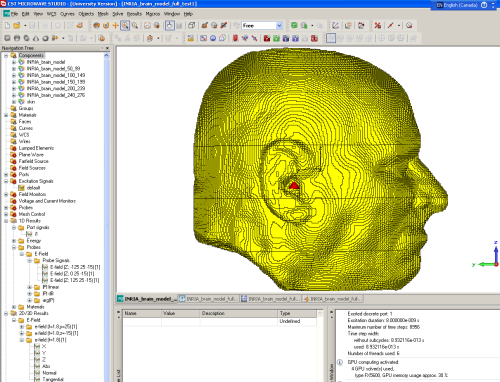Viewport: 500px width, 382px height.
Task: Toggle the highlighted button beside reset view icons
Action: tap(170, 25)
